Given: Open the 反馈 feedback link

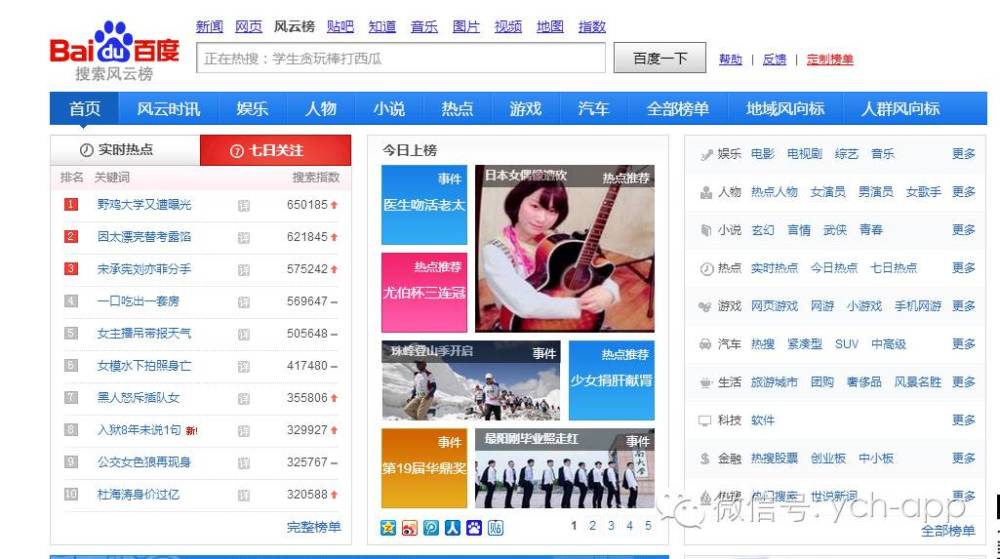Looking at the screenshot, I should (774, 59).
